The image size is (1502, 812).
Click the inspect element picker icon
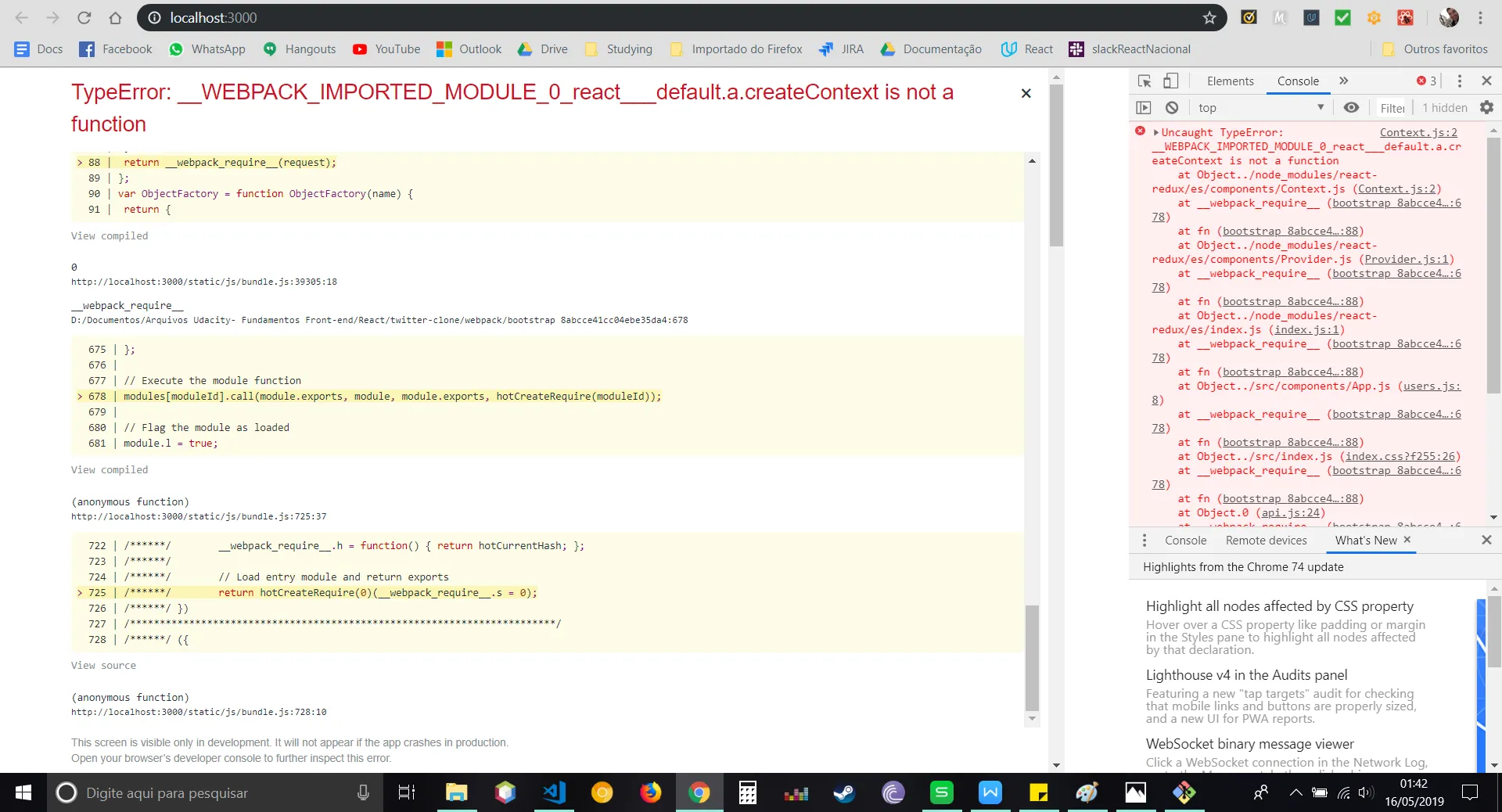click(1144, 81)
